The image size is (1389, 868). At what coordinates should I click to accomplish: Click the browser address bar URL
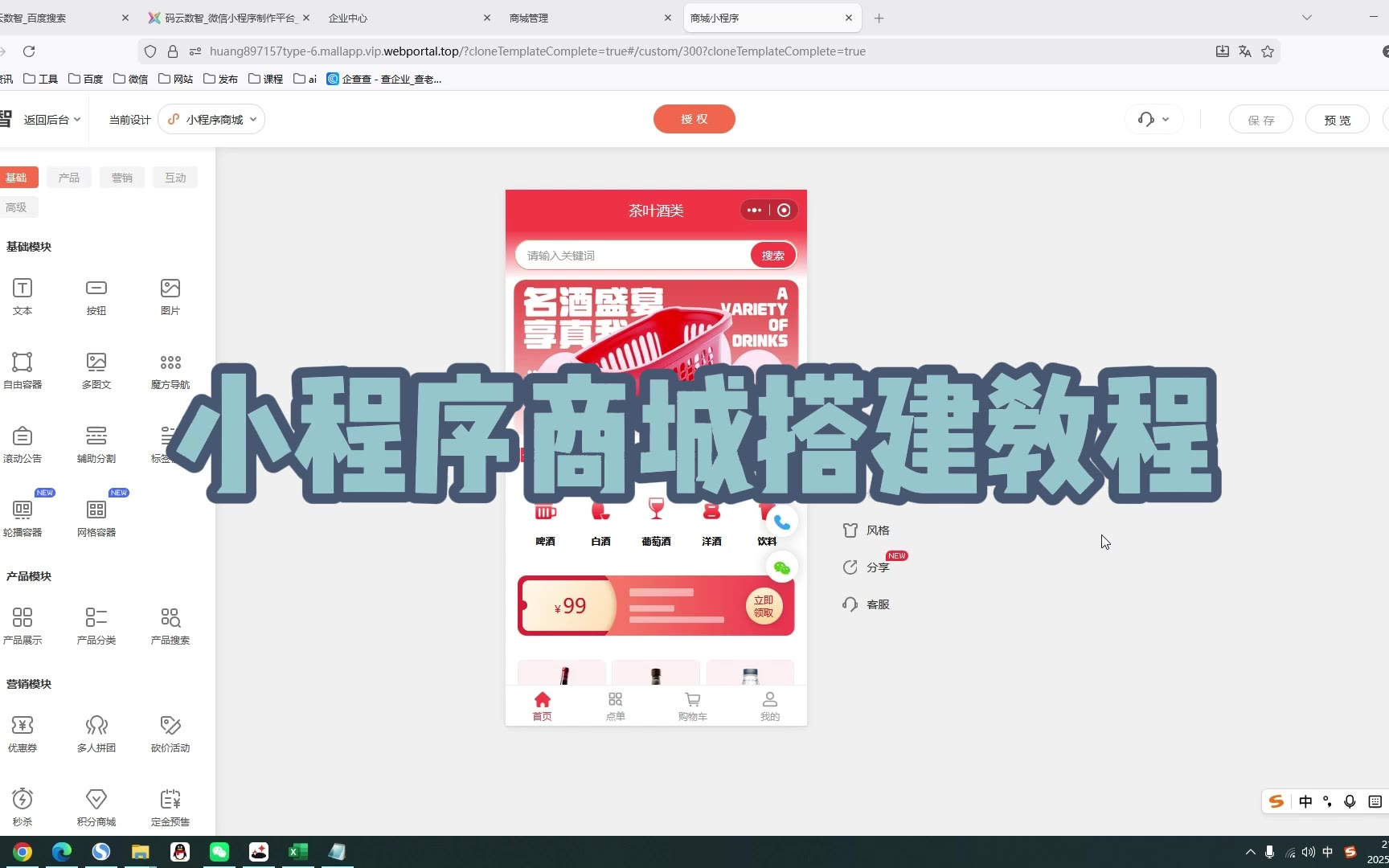(x=538, y=51)
